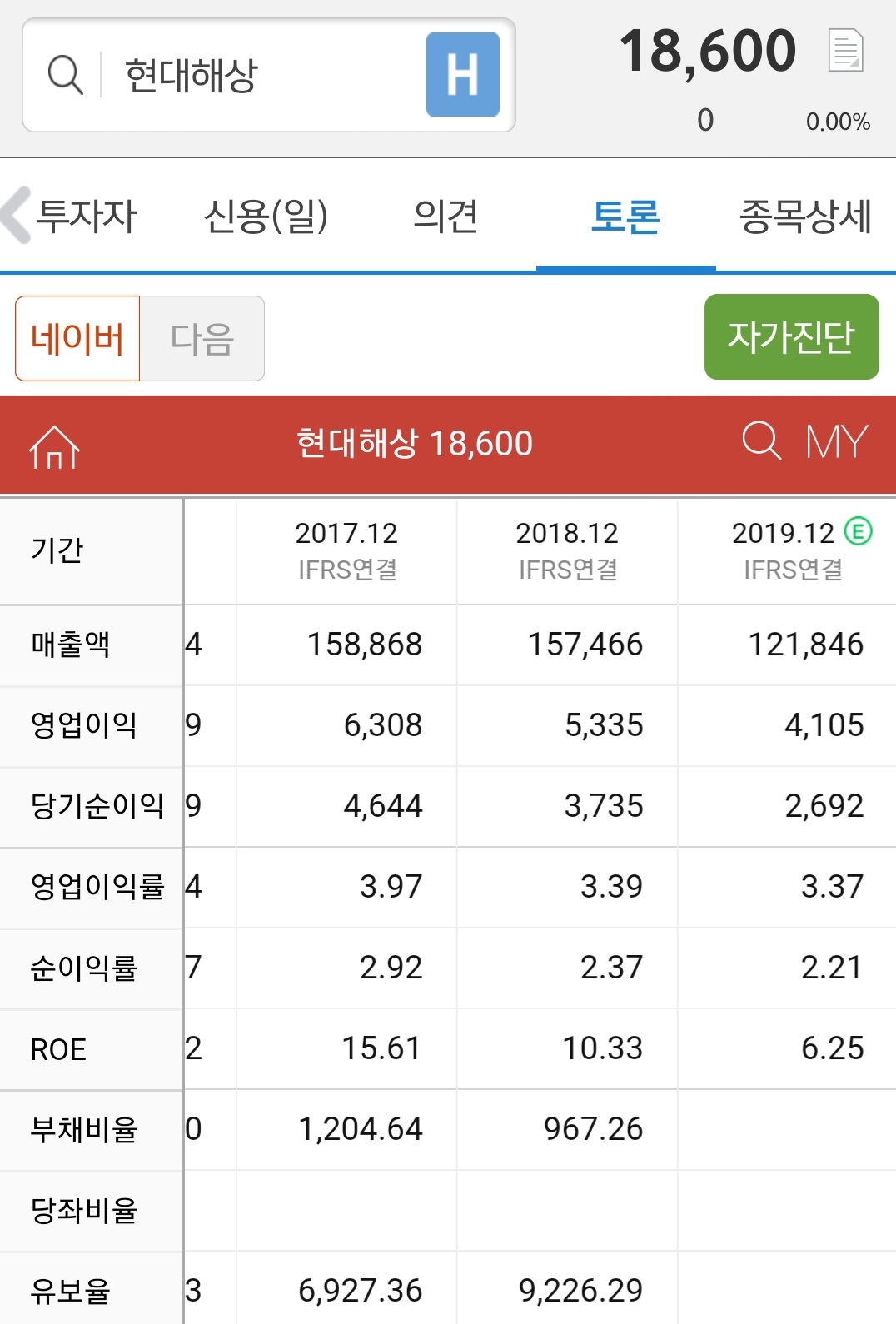Tap the green 자가진단 button
The height and width of the screenshot is (1324, 896).
pyautogui.click(x=792, y=336)
